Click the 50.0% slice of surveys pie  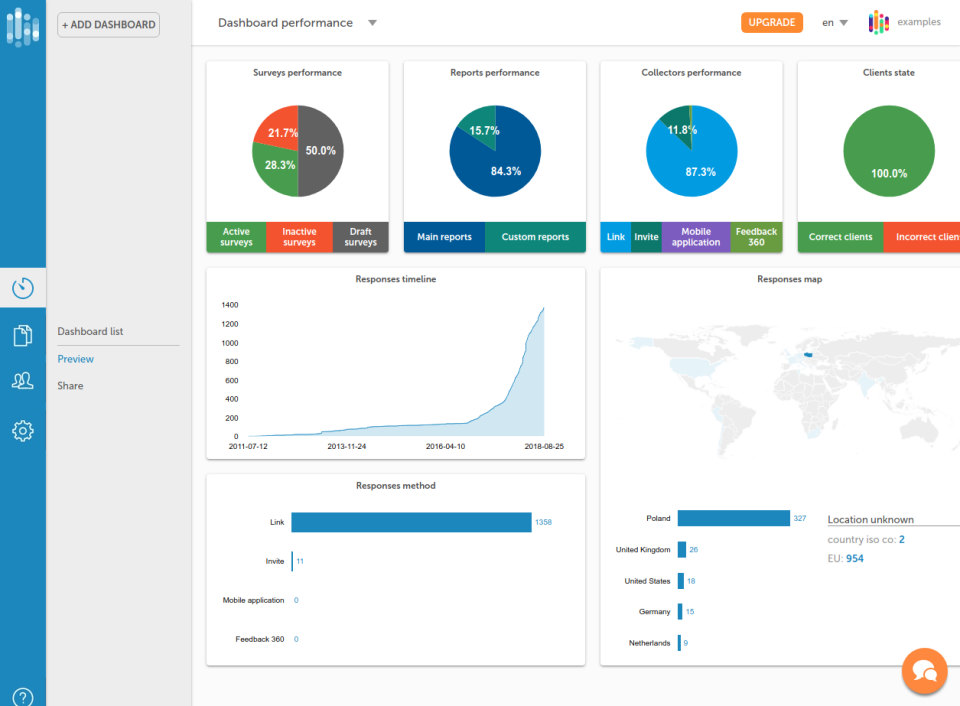321,151
